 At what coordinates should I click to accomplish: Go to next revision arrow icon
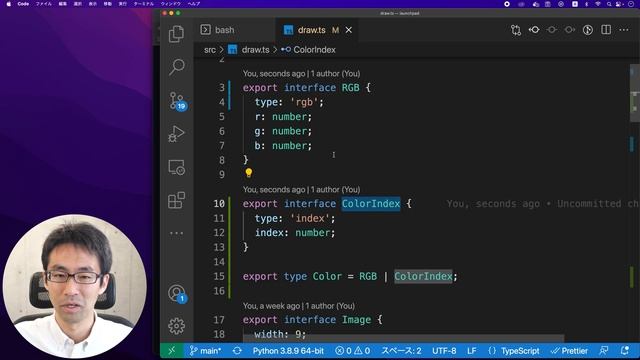pos(570,30)
